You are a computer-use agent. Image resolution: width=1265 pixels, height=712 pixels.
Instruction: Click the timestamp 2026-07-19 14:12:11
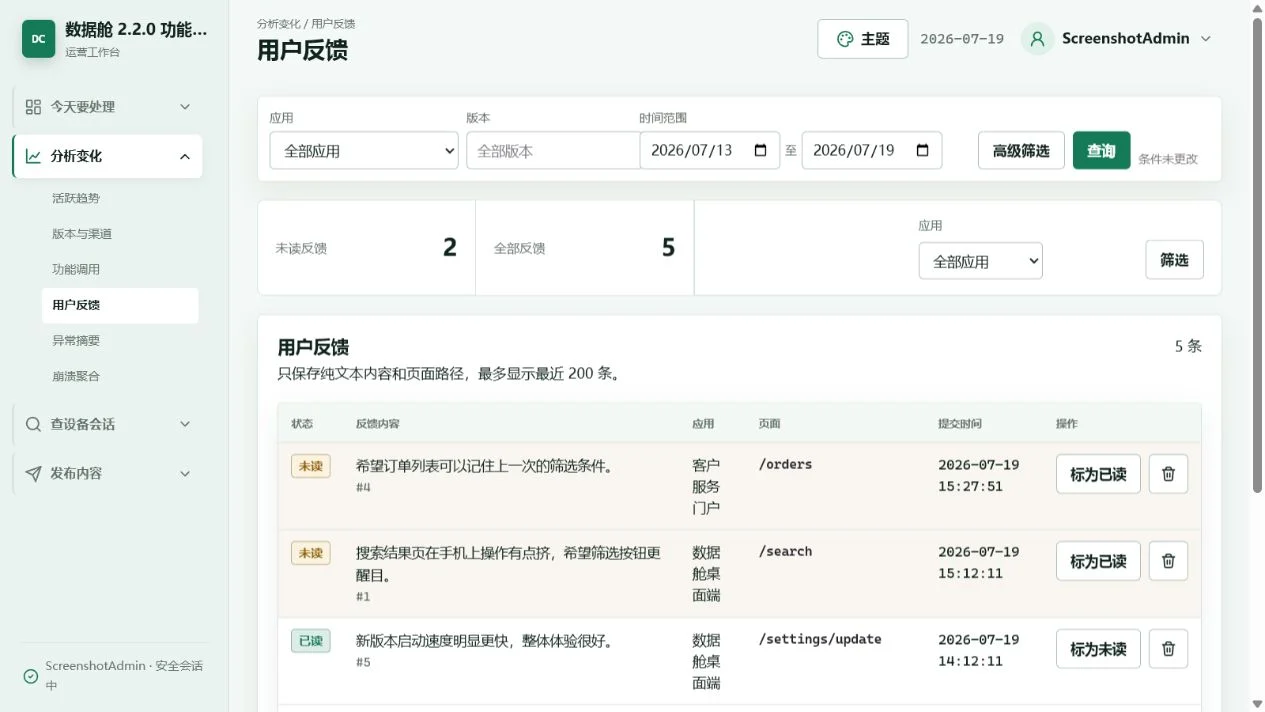click(x=978, y=650)
